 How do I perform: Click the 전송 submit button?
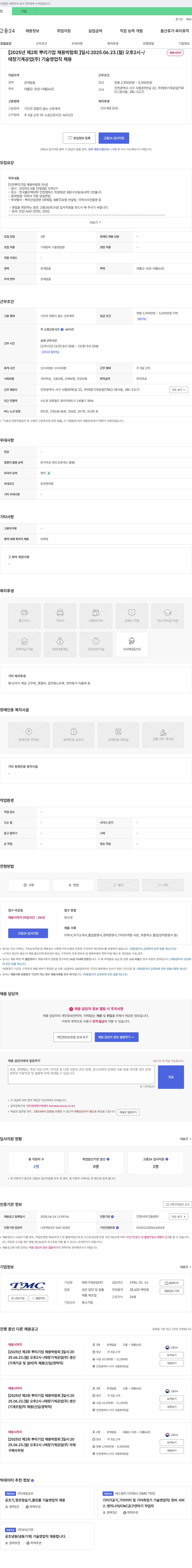coord(171,1077)
